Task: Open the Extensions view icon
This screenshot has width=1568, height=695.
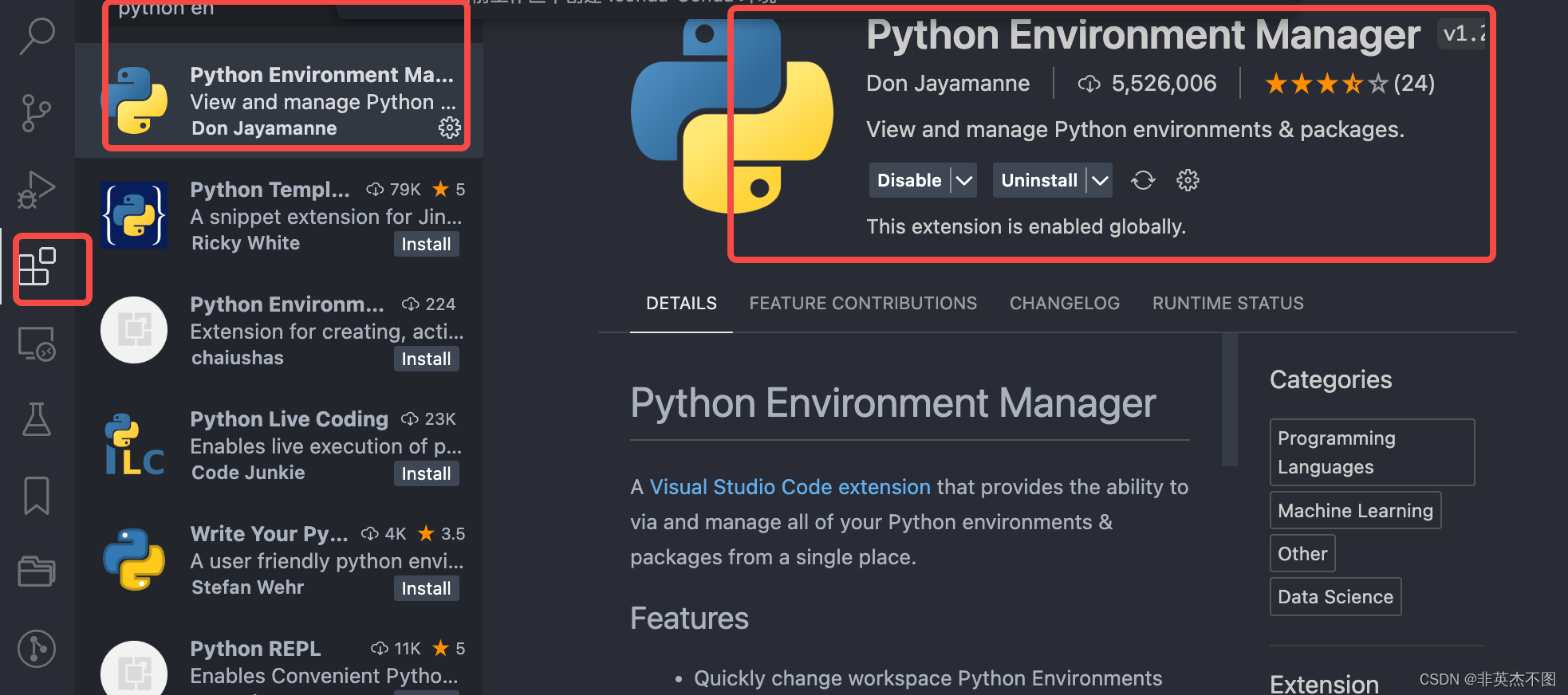Action: pyautogui.click(x=37, y=266)
